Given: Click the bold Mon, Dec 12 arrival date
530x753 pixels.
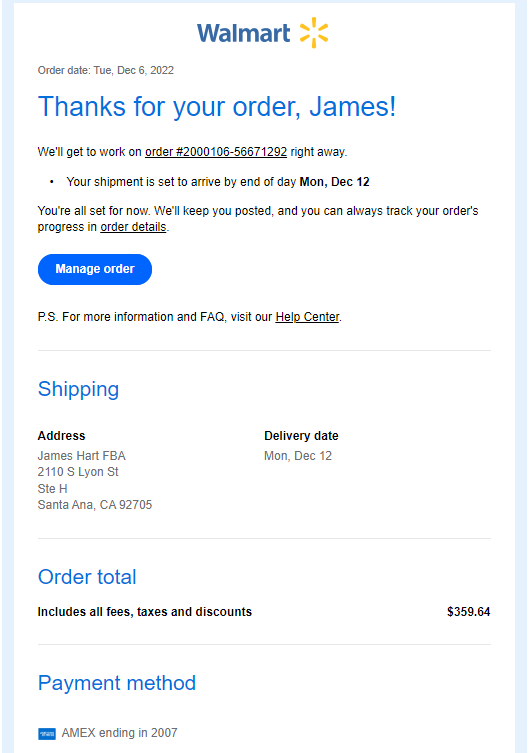Looking at the screenshot, I should click(335, 182).
